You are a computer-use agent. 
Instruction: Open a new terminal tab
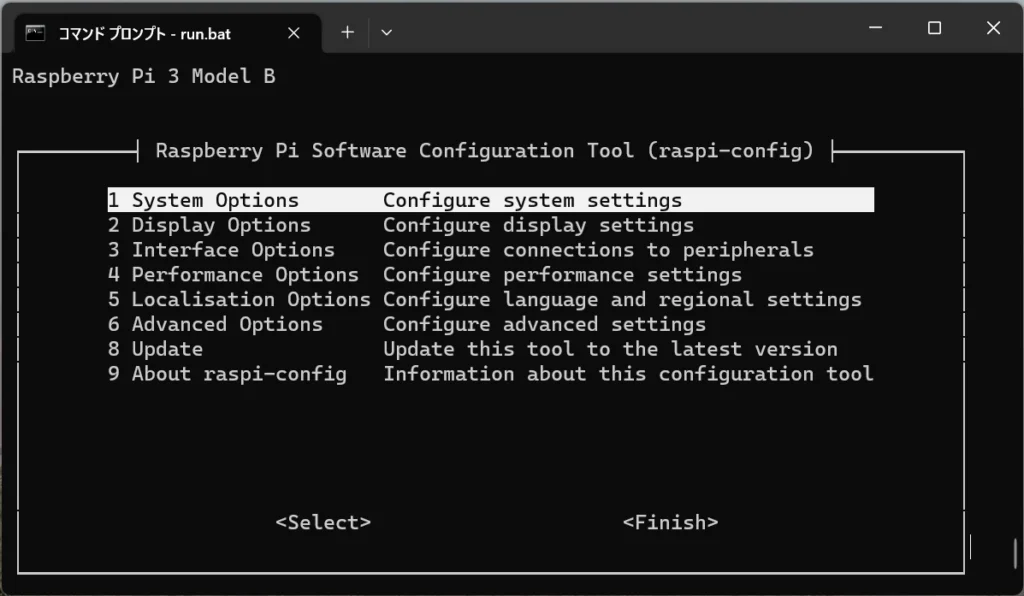point(347,32)
